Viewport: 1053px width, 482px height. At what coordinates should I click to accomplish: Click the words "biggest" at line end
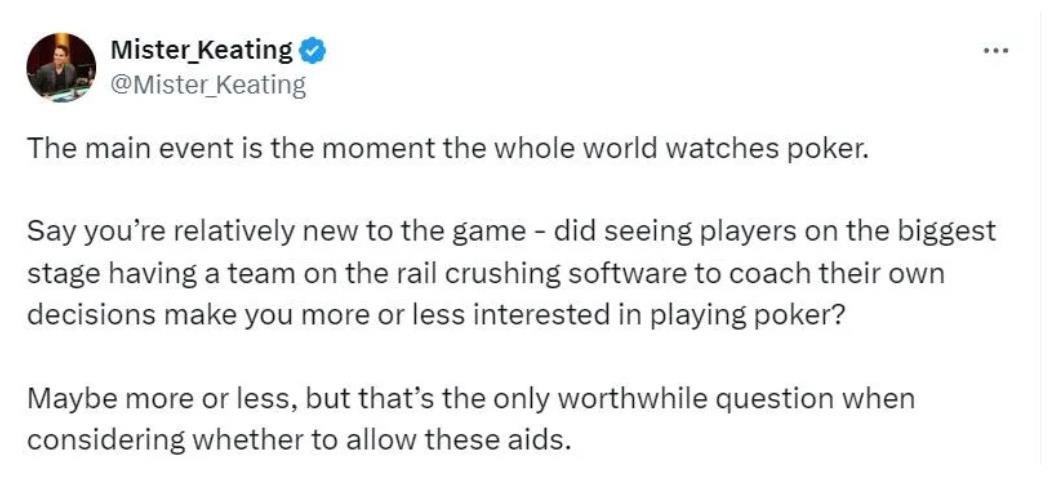(x=949, y=232)
